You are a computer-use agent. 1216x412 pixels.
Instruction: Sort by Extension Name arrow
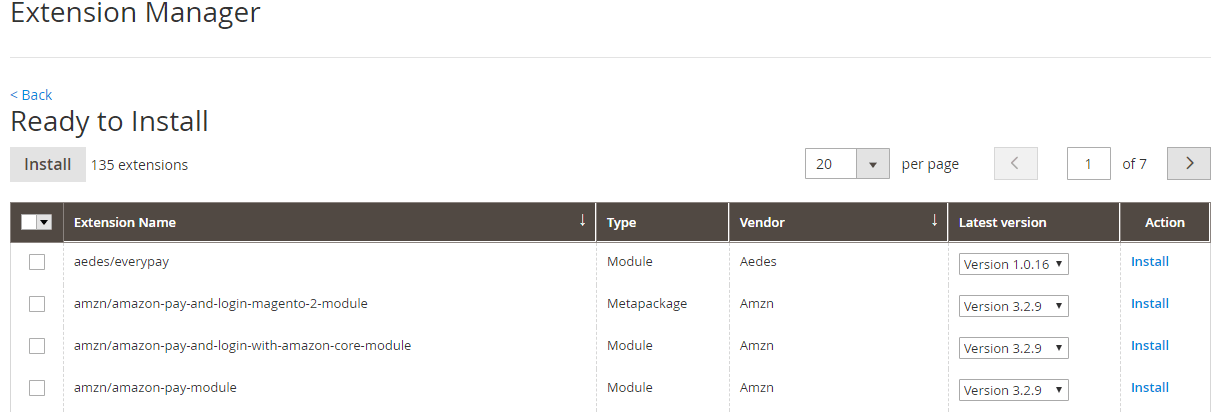582,221
